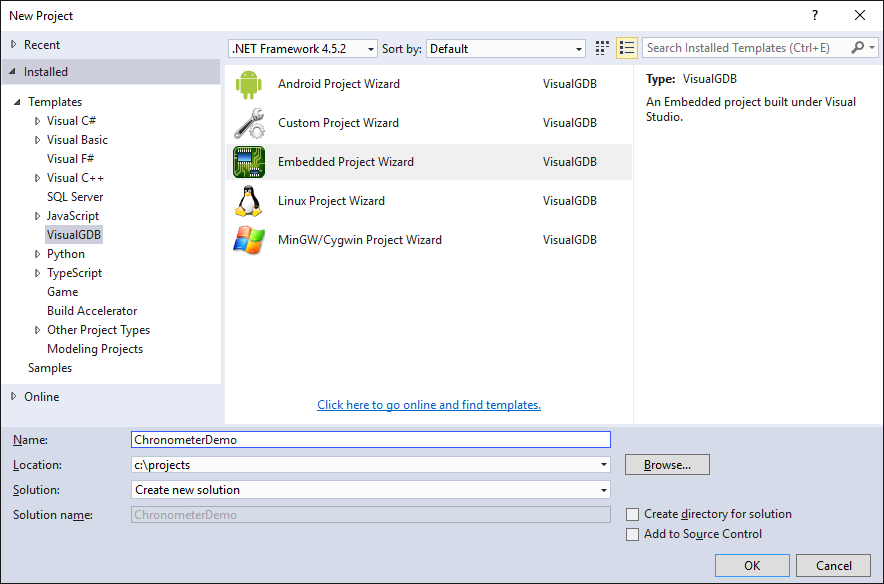Screen dimensions: 884x584
Task: Select Custom Project Wizard label
Action: pos(338,122)
